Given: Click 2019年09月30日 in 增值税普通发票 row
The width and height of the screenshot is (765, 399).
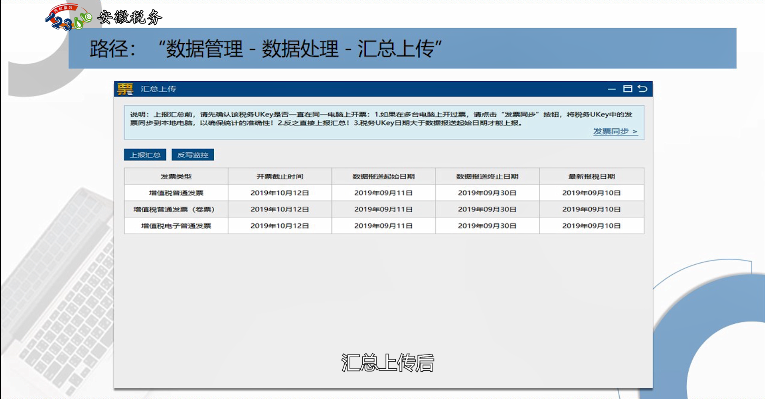Looking at the screenshot, I should pos(487,193).
